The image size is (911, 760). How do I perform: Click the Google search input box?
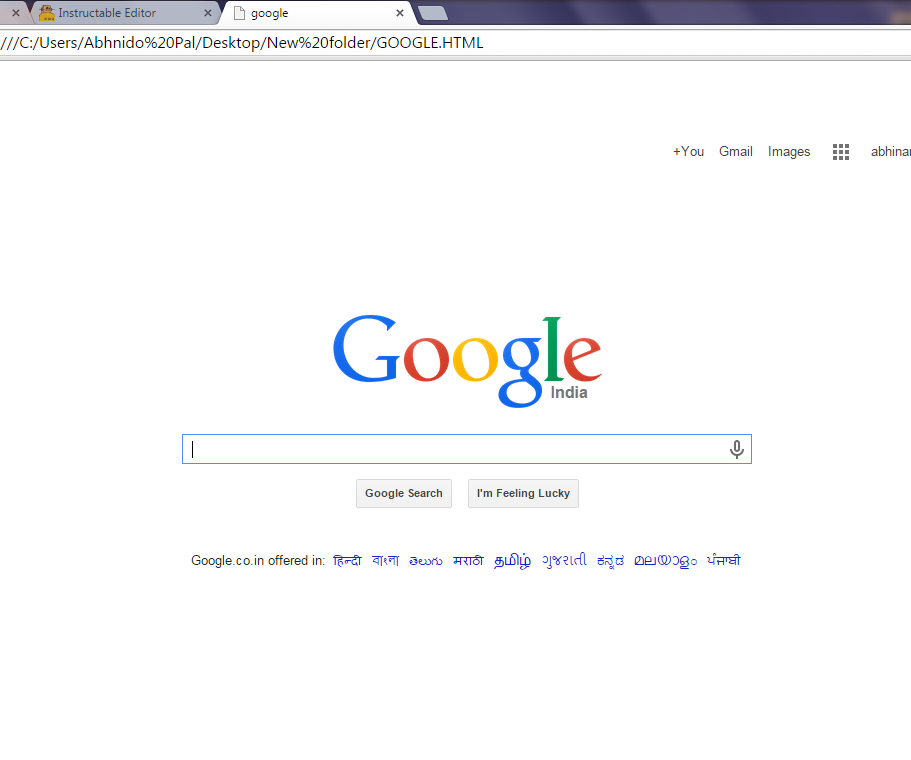coord(467,449)
